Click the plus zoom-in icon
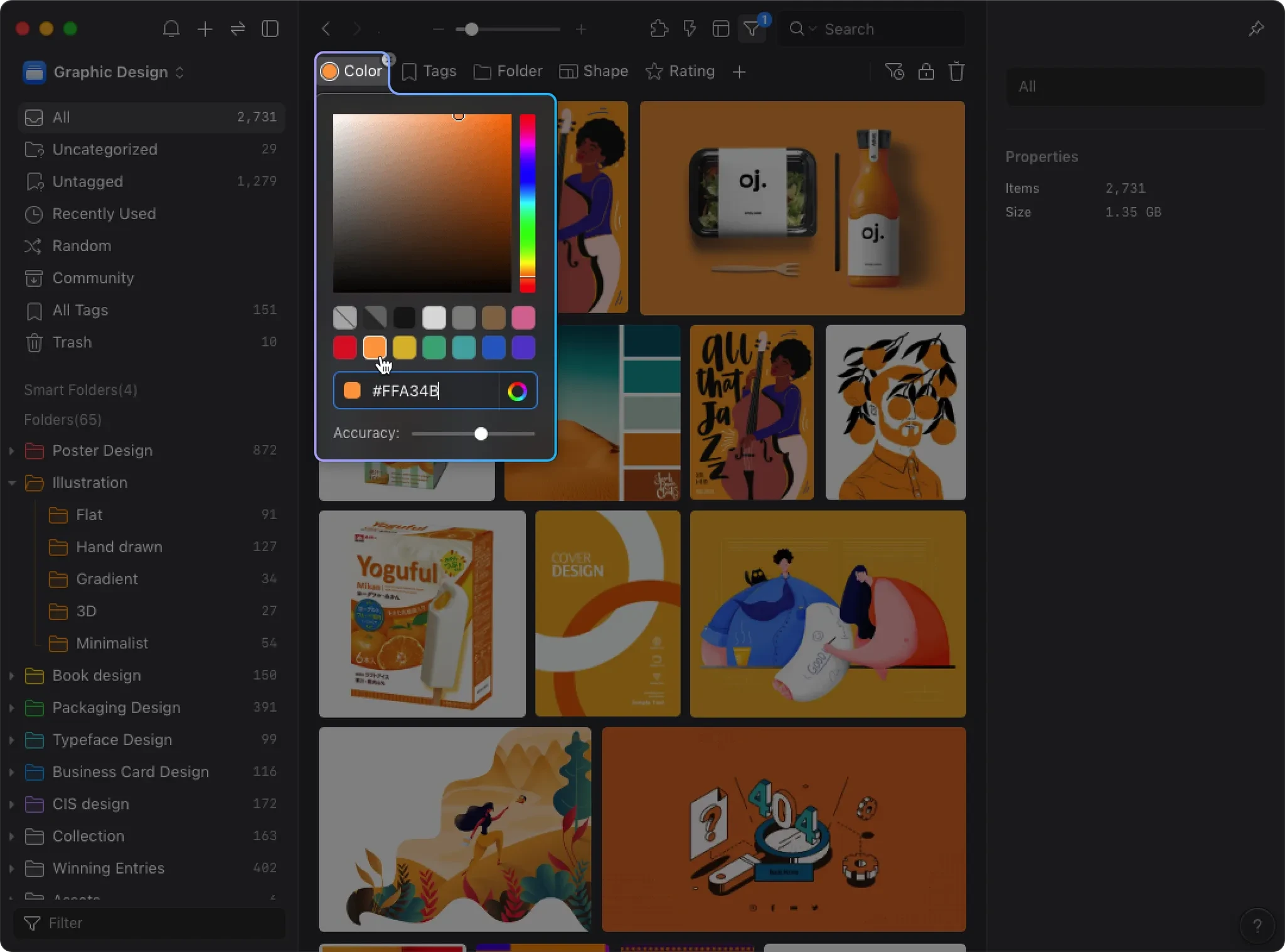The image size is (1285, 952). pos(581,29)
